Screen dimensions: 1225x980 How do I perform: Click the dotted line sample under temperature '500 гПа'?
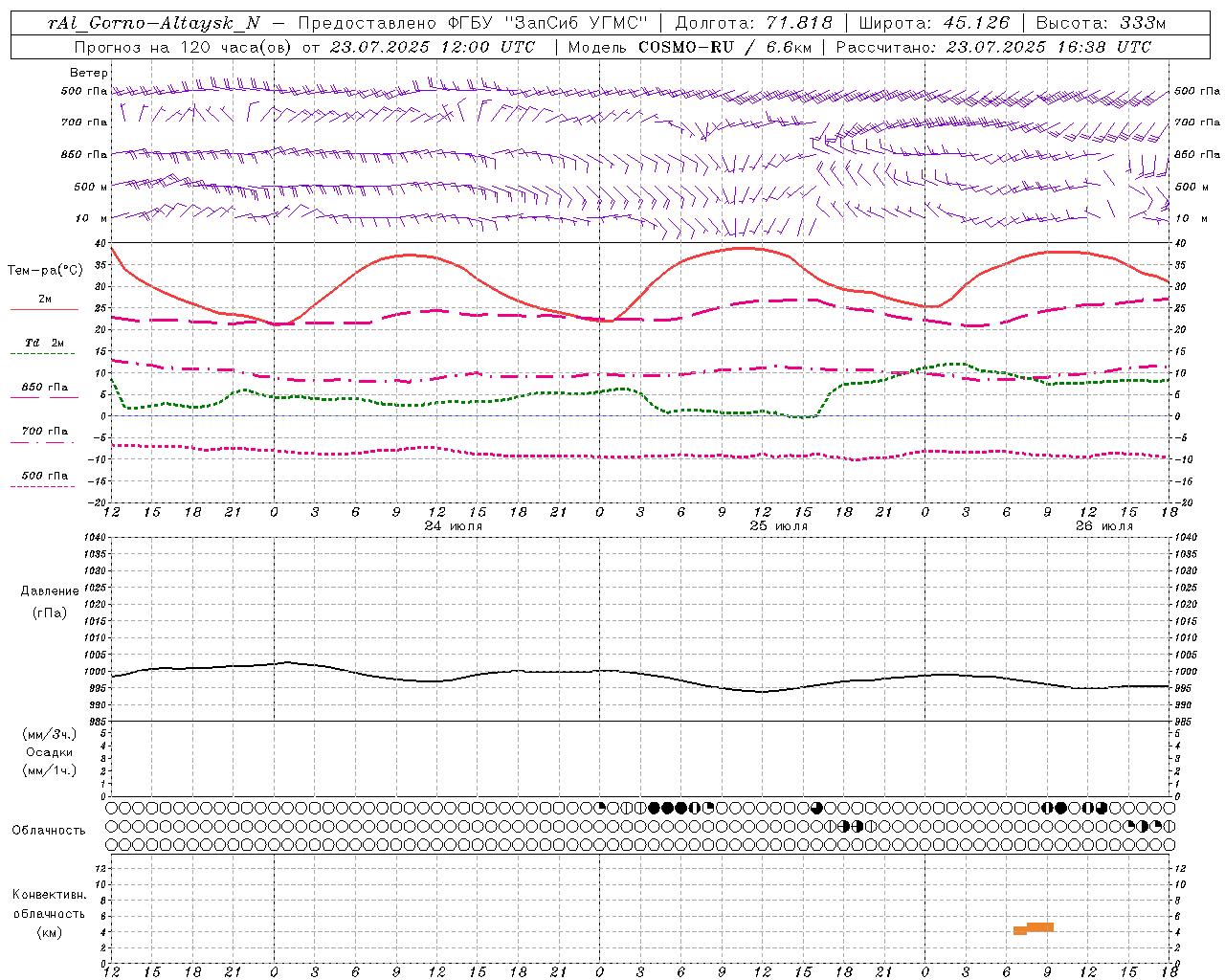pyautogui.click(x=43, y=486)
